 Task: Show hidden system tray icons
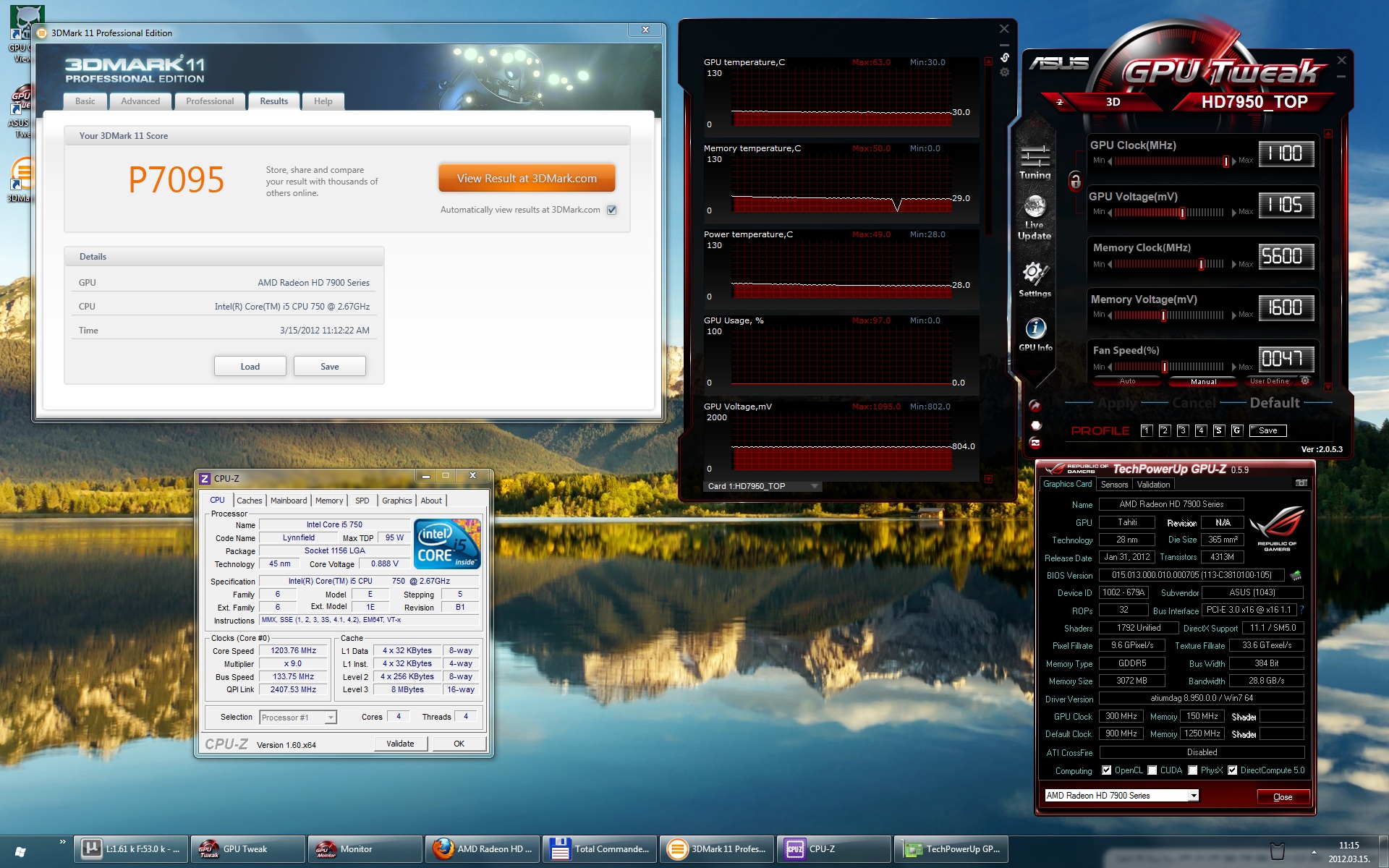pyautogui.click(x=1314, y=852)
